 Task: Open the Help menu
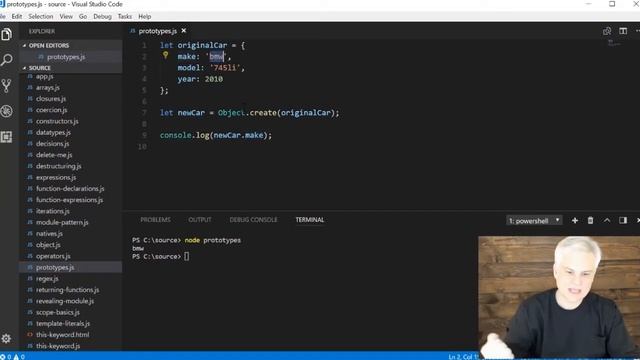pyautogui.click(x=144, y=16)
